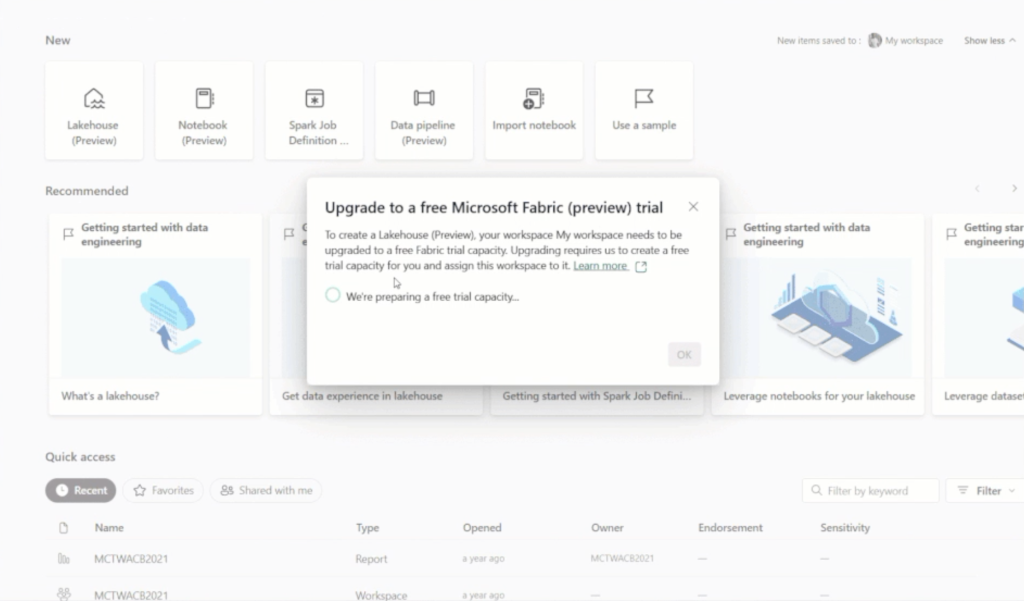This screenshot has height=601, width=1024.
Task: Click the flag icon on the "What's a lakehouse?" card
Action: (x=68, y=234)
